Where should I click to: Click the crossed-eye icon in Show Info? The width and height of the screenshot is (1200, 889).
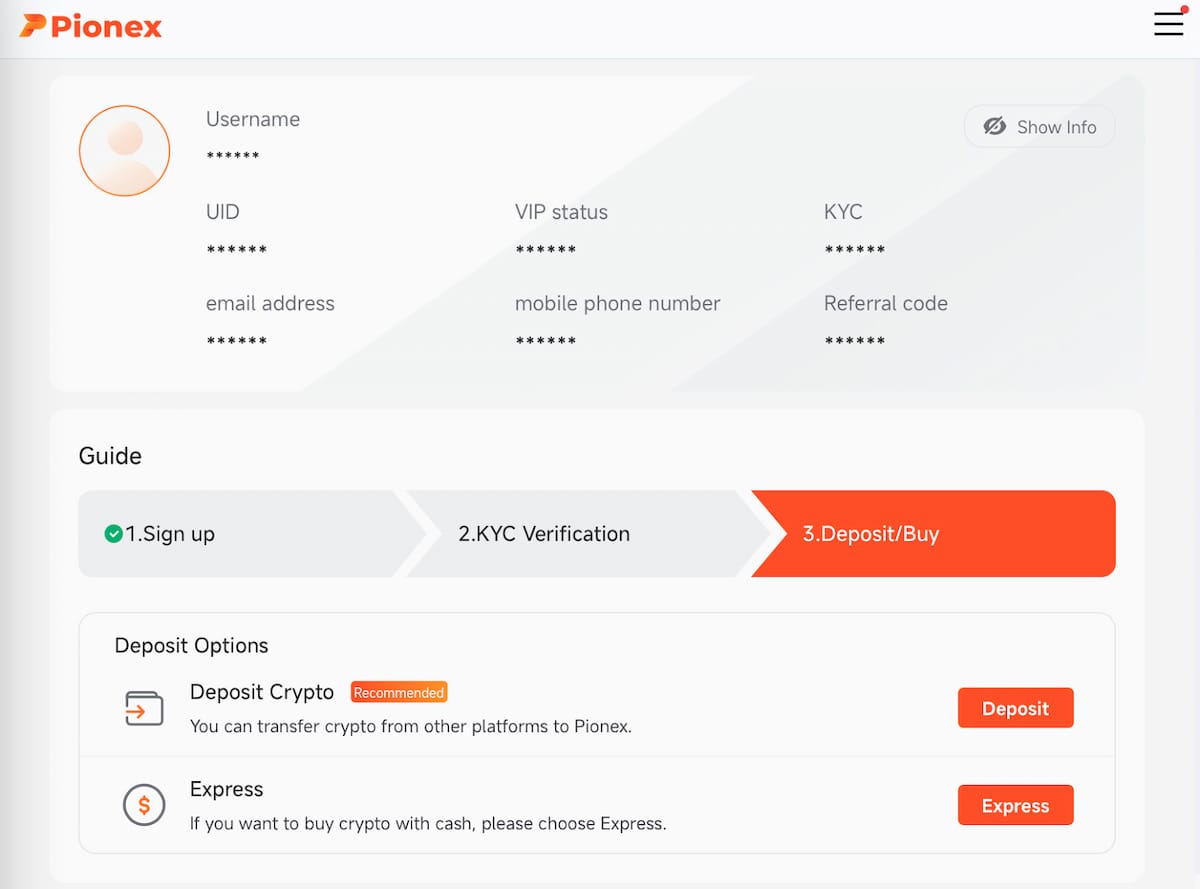[x=994, y=126]
